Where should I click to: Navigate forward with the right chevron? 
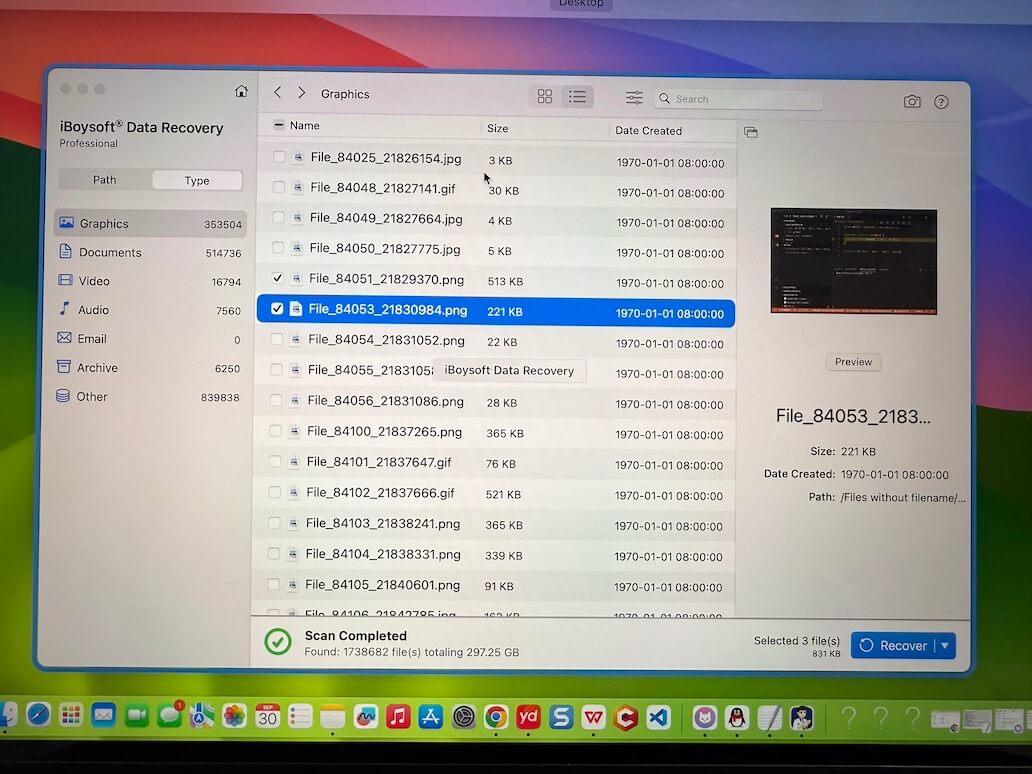[x=301, y=93]
